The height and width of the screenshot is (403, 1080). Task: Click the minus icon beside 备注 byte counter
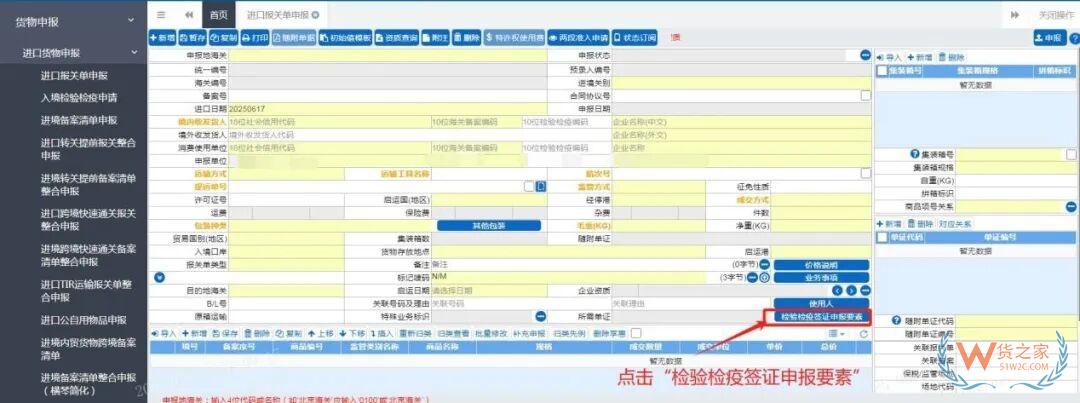pos(765,265)
